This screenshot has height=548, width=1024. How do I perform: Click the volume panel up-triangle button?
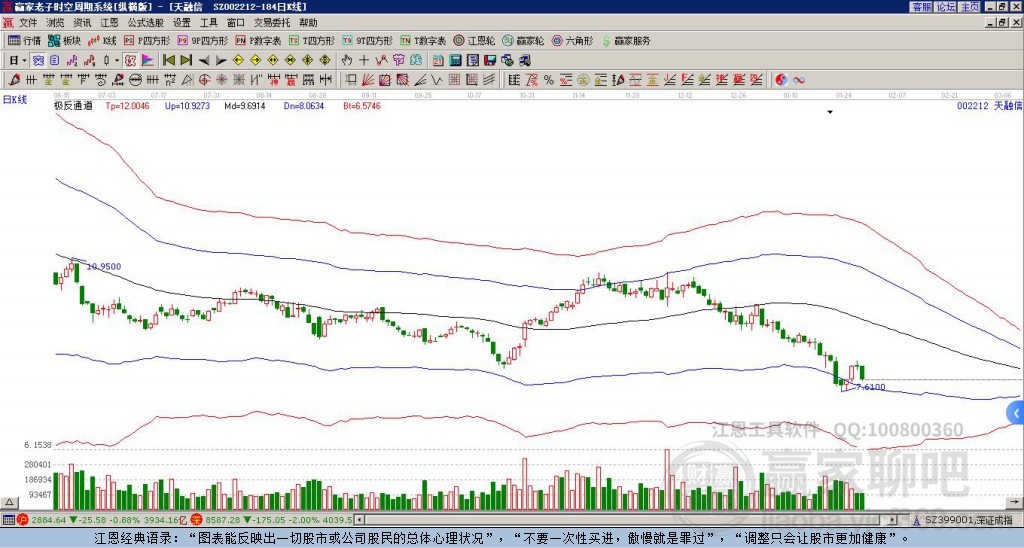9,503
